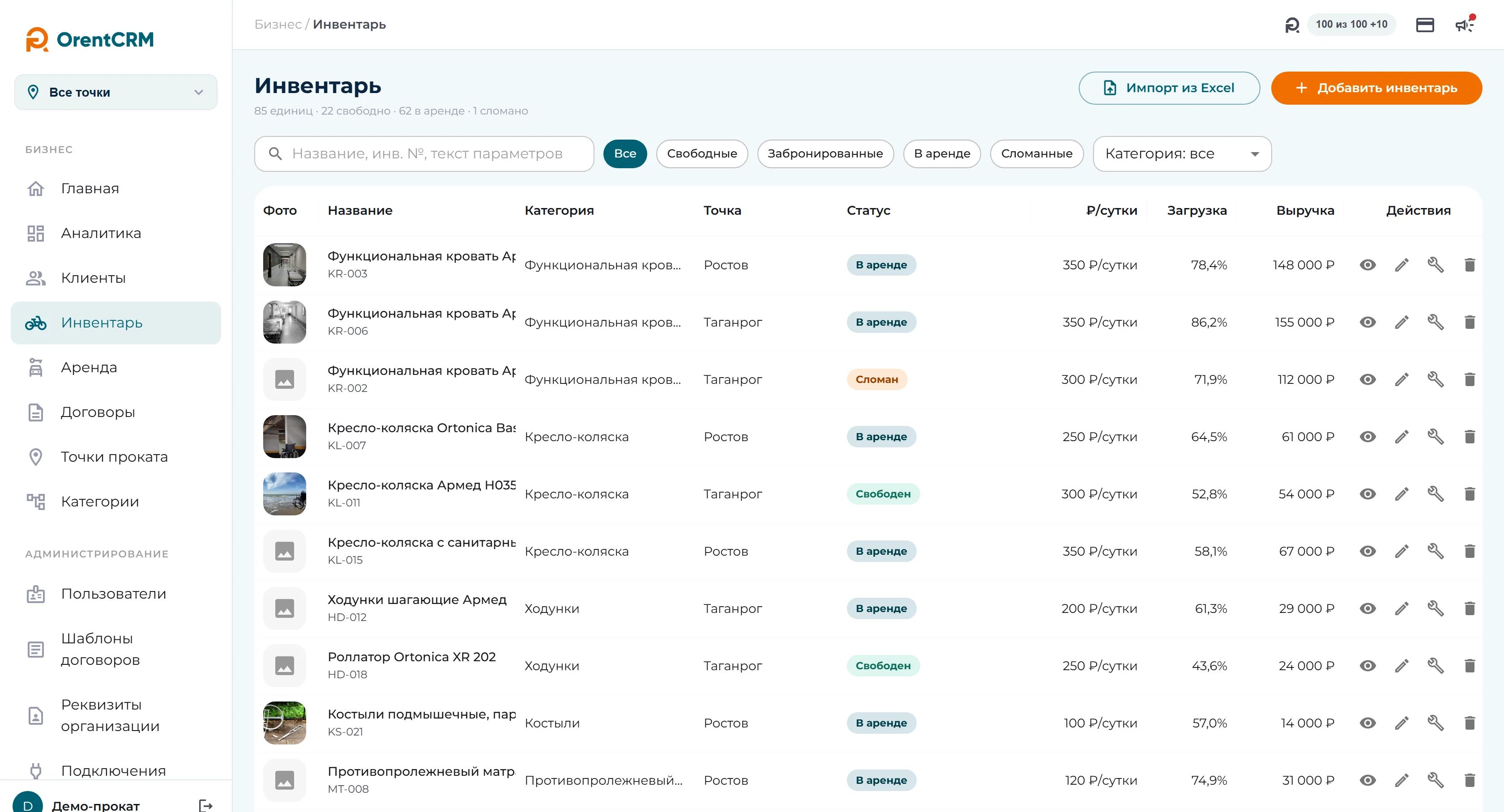Click the 100 из 100 +10 badge
Viewport: 1504px width, 812px height.
[x=1351, y=25]
